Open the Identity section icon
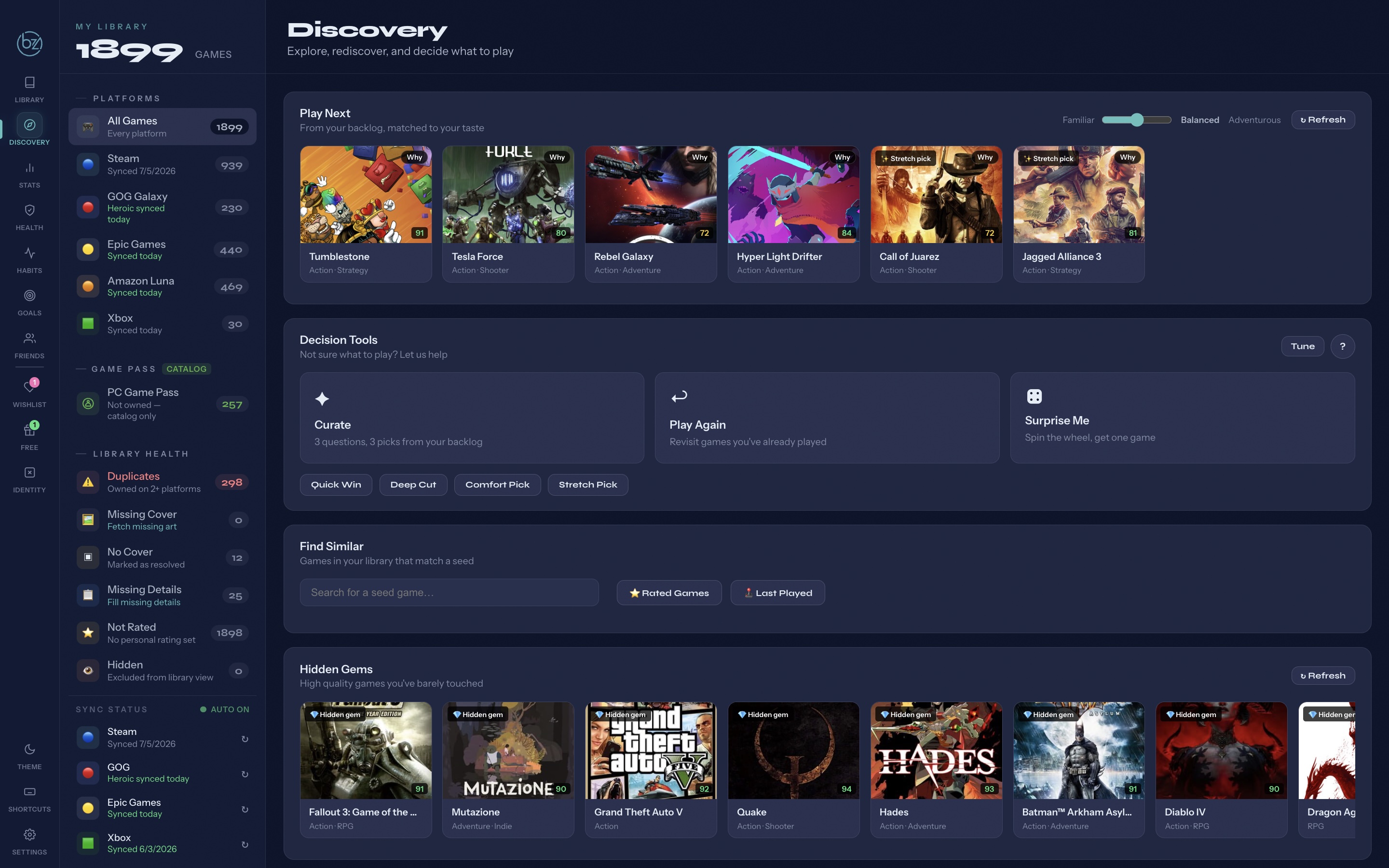This screenshot has height=868, width=1389. (29, 473)
